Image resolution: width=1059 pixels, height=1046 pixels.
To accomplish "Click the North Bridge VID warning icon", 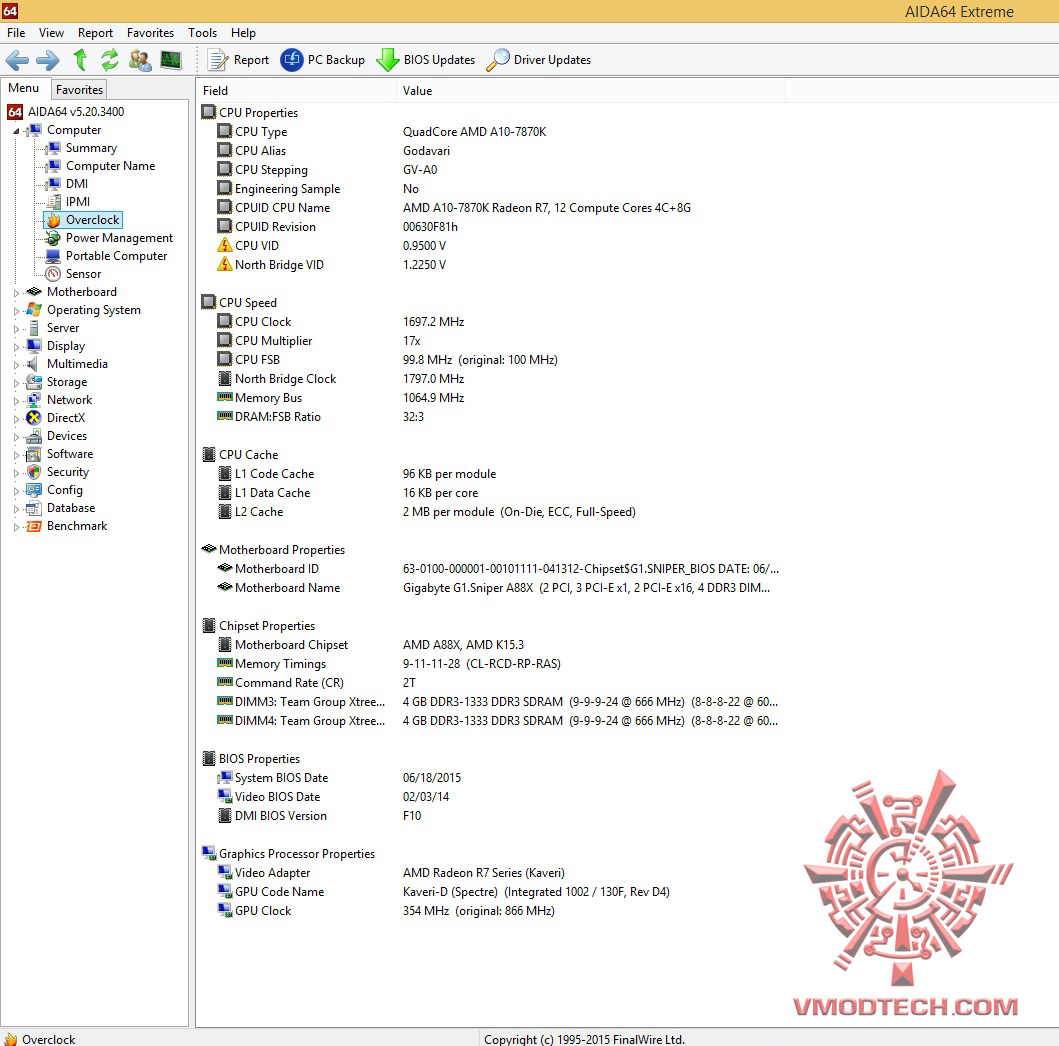I will tap(224, 264).
